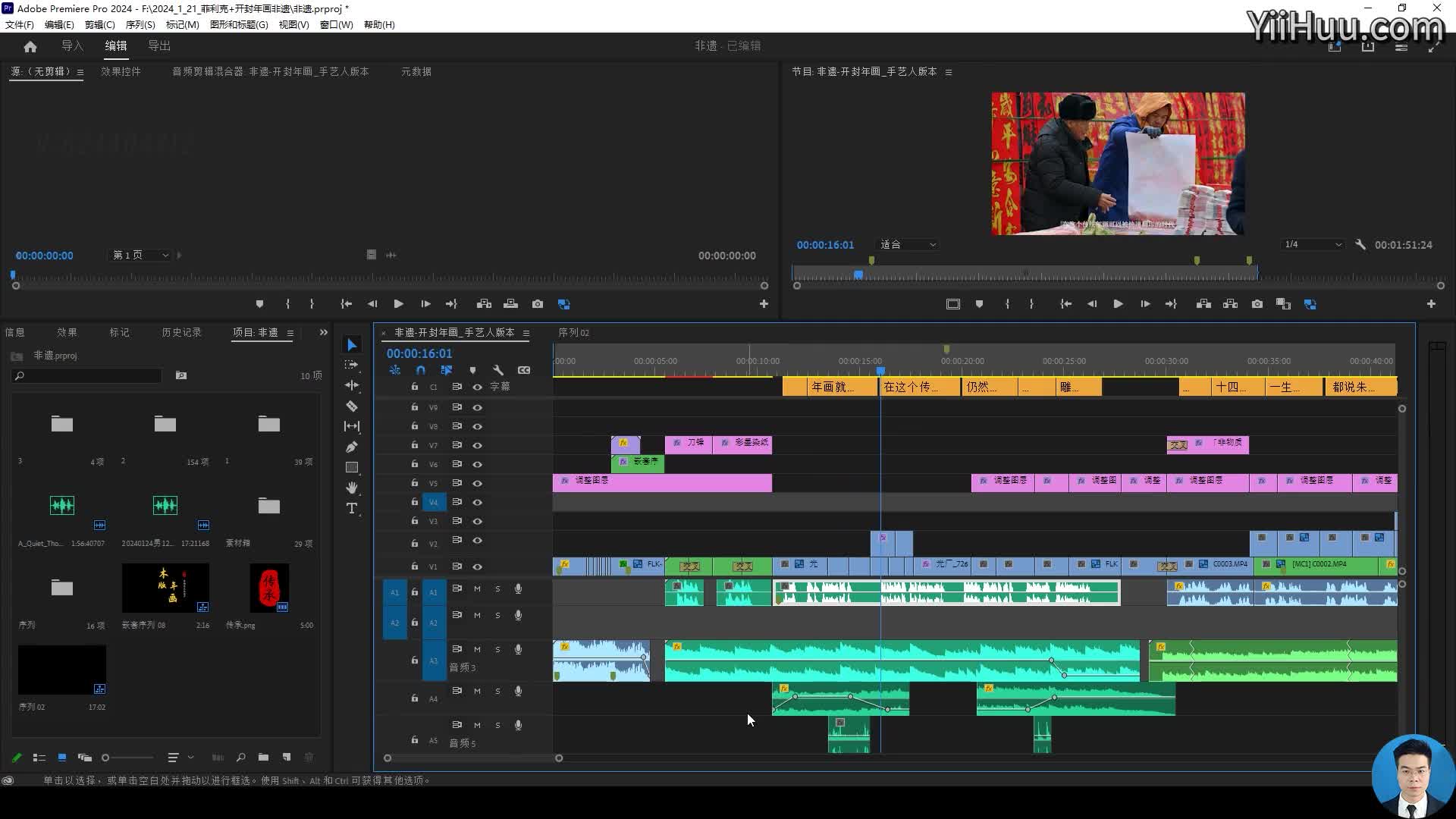Switch to 序列 02 timeline tab
1456x819 pixels.
click(573, 333)
